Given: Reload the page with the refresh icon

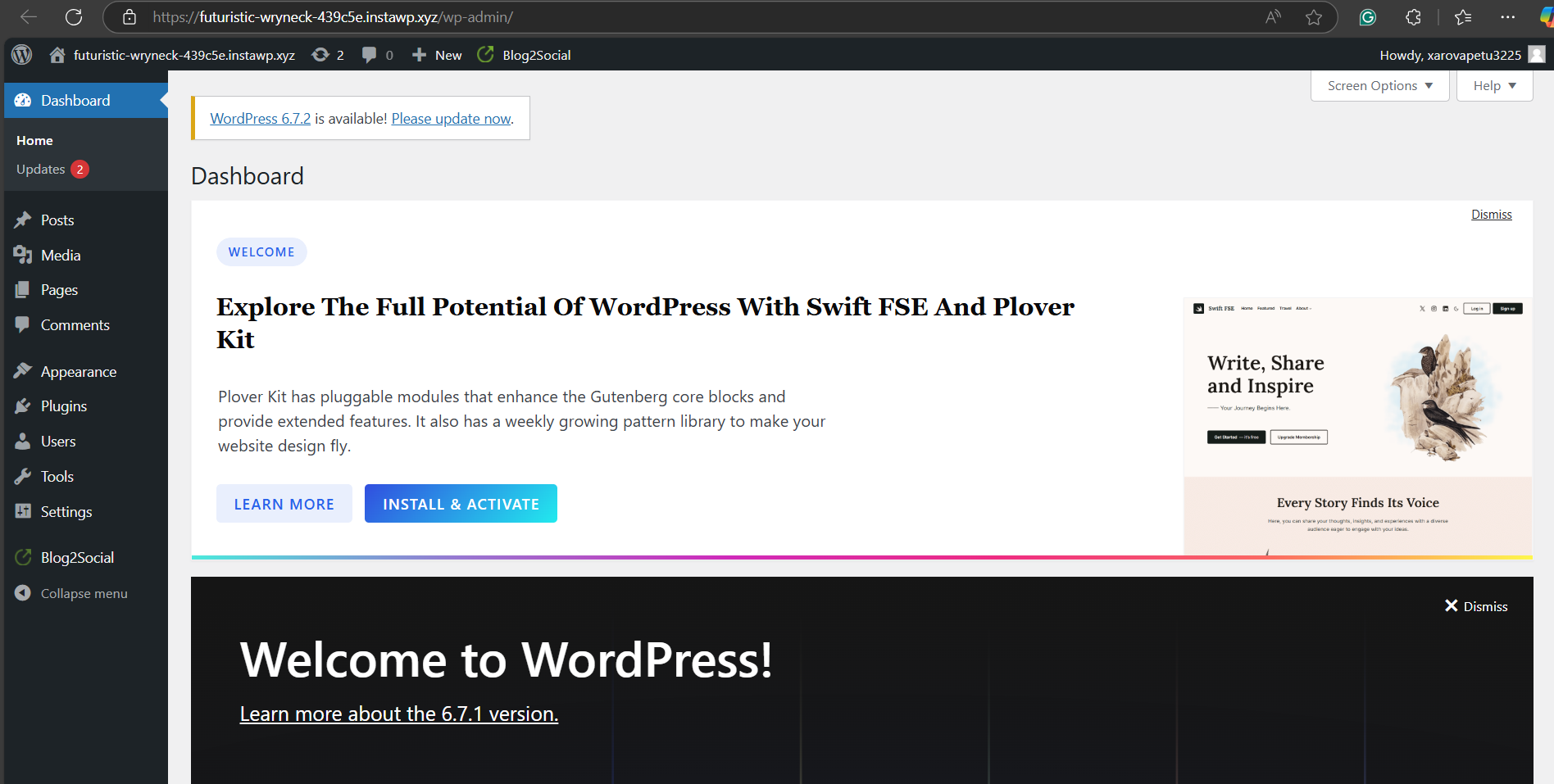Looking at the screenshot, I should tap(74, 17).
